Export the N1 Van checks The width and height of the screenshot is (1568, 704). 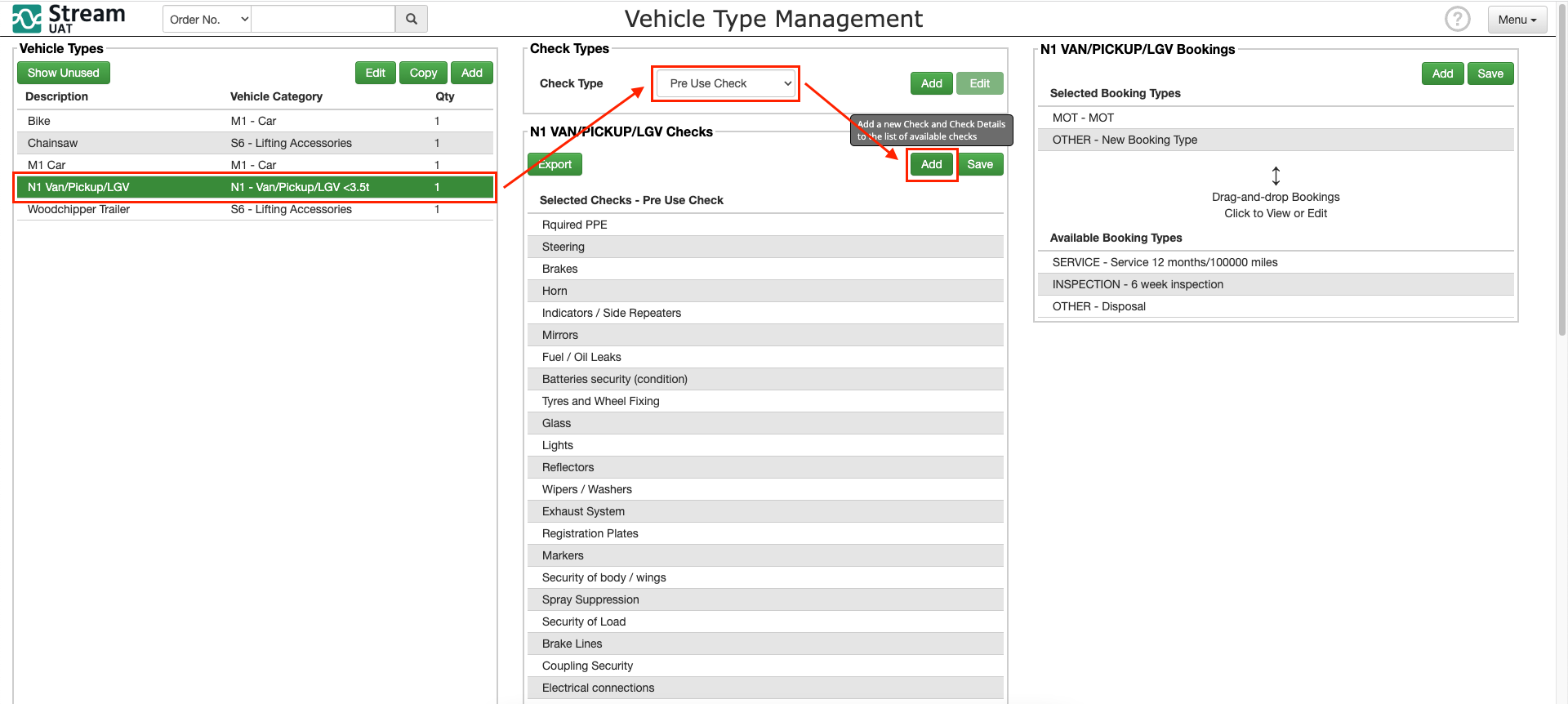pos(555,164)
